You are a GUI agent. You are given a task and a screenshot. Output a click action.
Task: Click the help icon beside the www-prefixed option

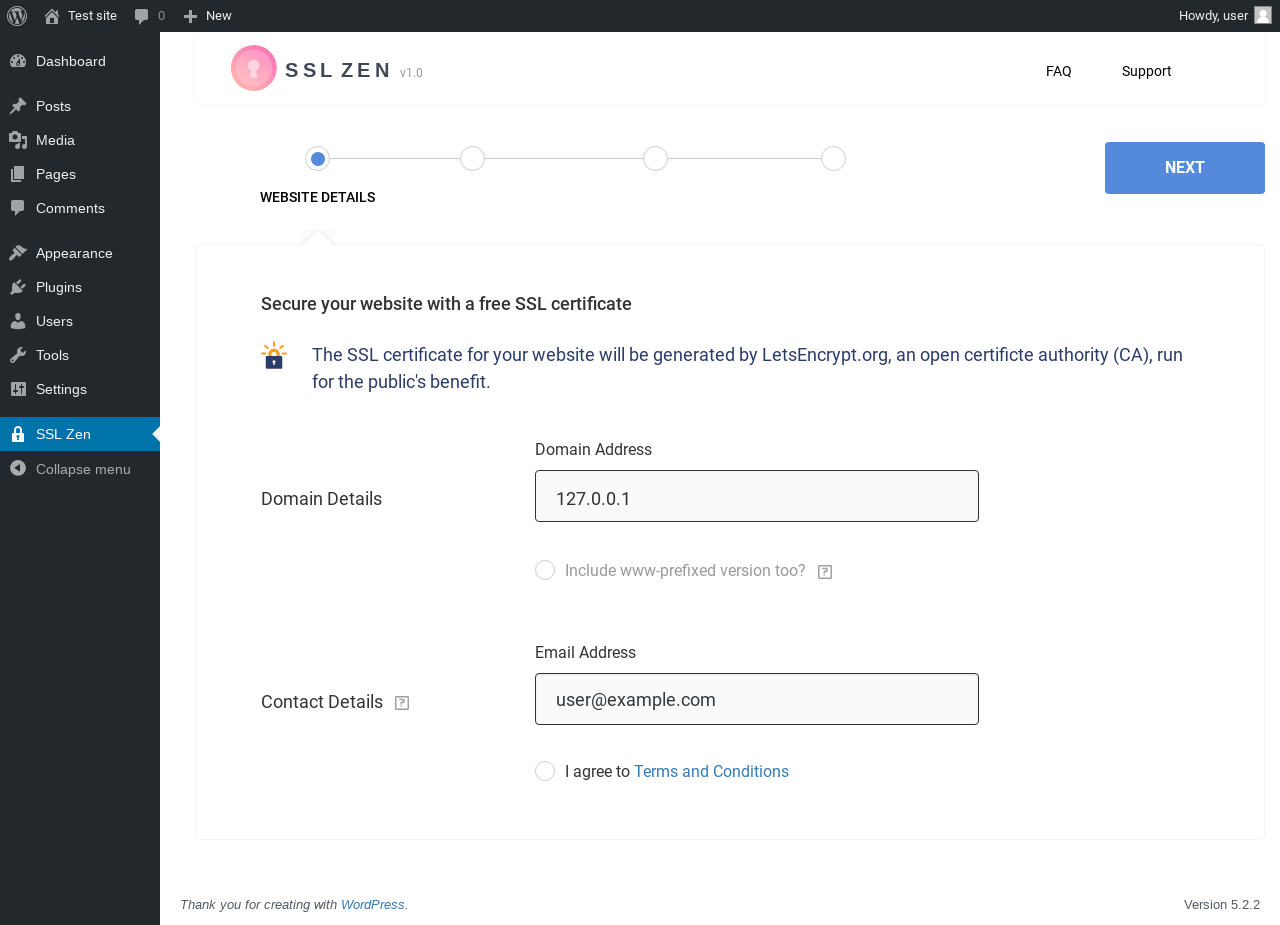(x=824, y=570)
